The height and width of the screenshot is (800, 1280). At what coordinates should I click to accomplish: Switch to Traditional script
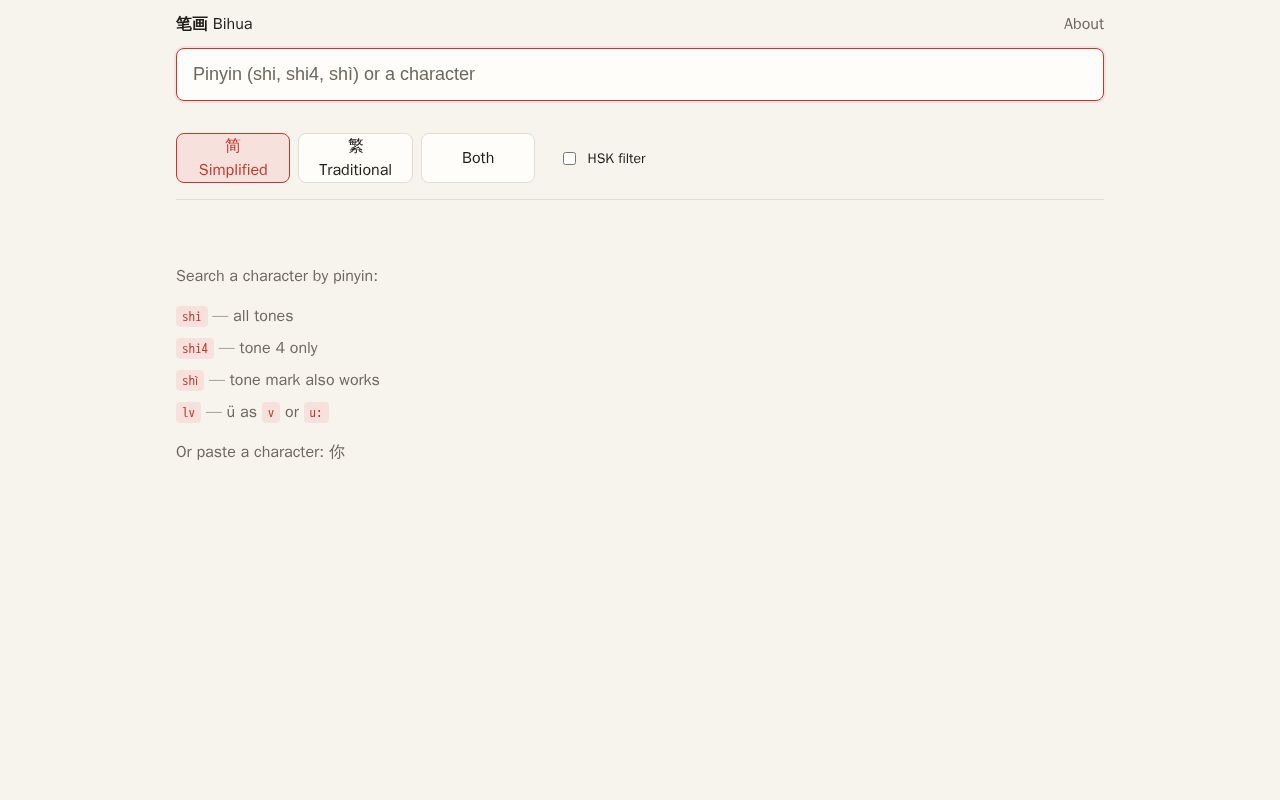tap(355, 158)
